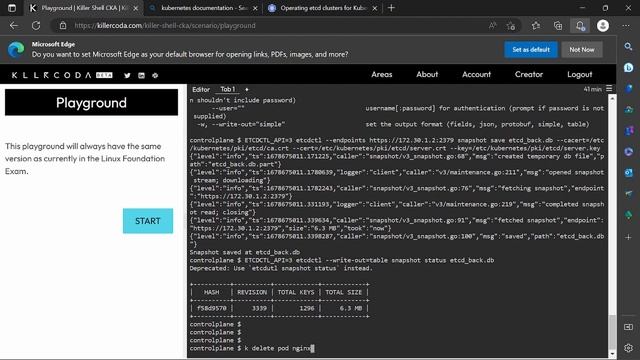The image size is (640, 360).
Task: Open Edge settings and more menu
Action: click(x=626, y=26)
